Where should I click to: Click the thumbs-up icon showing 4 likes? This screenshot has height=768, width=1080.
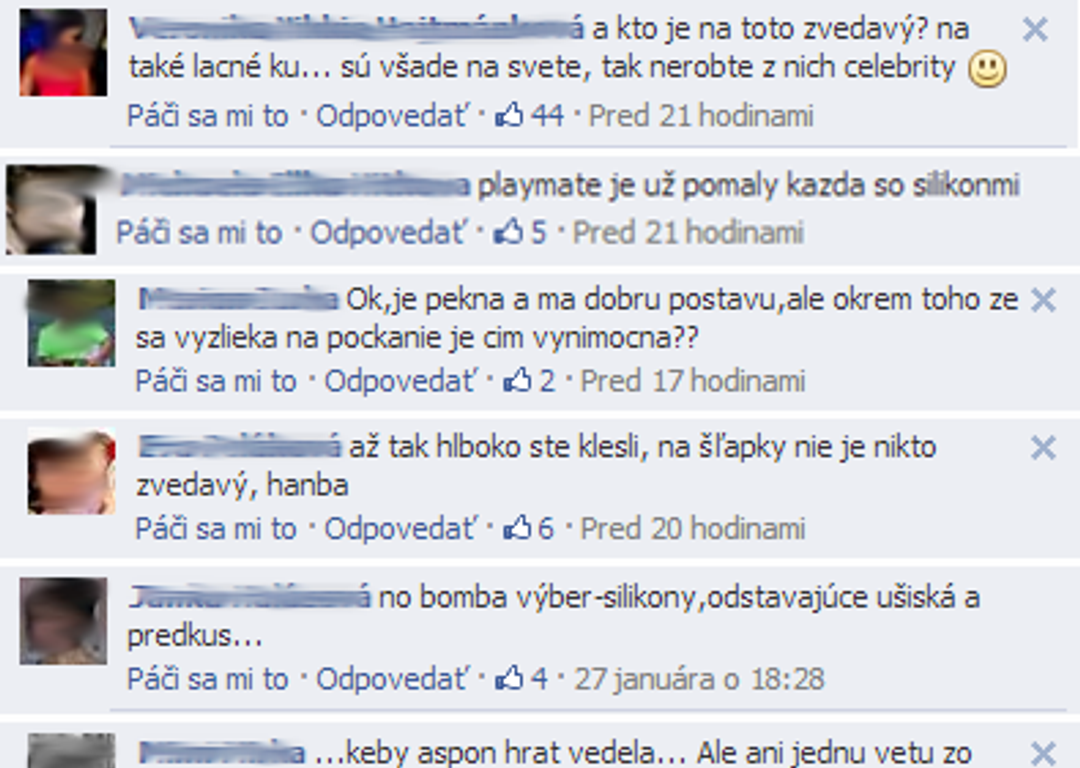[x=509, y=678]
